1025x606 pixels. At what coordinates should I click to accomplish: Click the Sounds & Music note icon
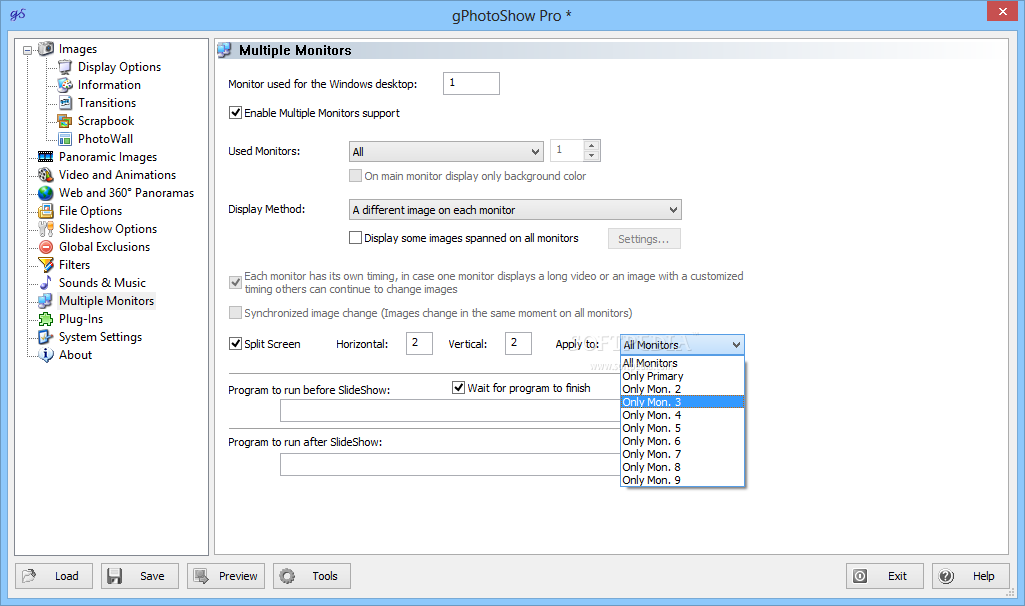click(46, 282)
